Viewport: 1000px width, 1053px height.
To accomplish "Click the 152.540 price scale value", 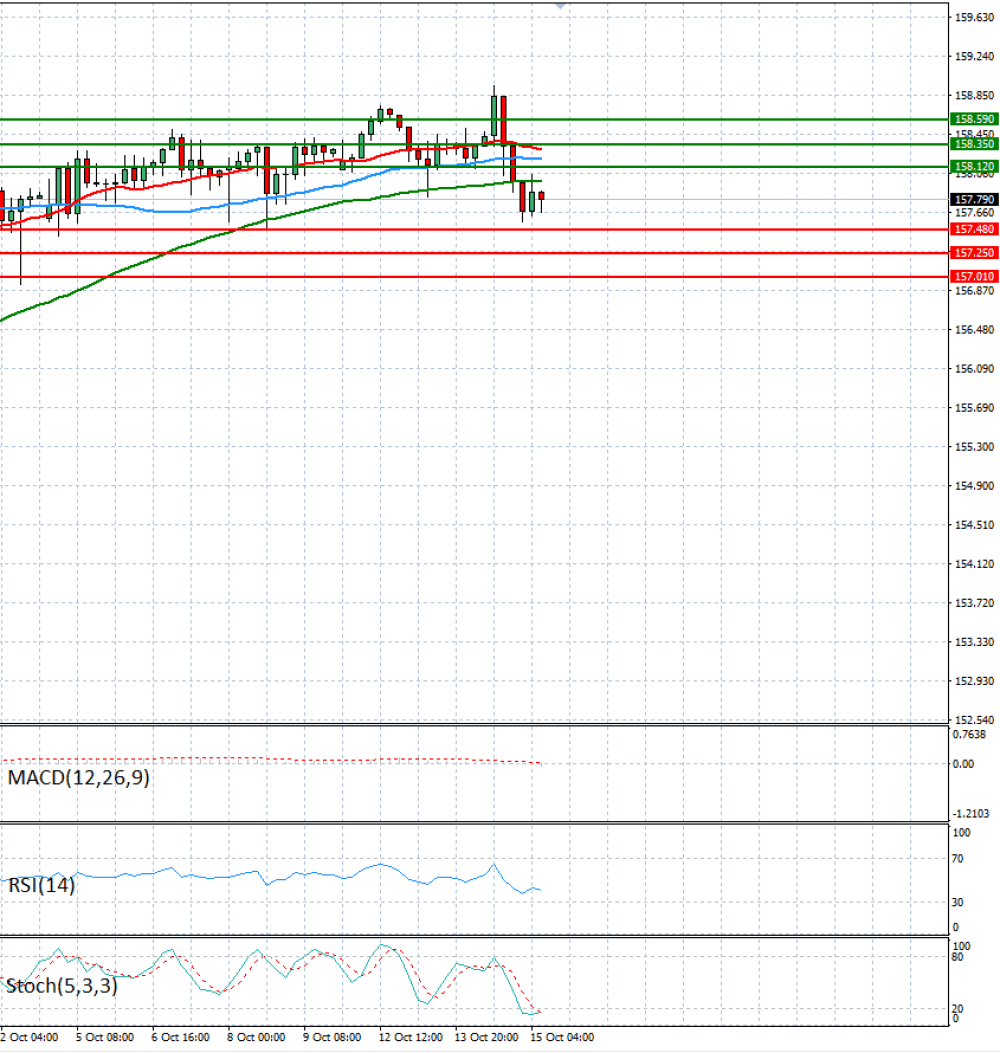I will pyautogui.click(x=974, y=720).
